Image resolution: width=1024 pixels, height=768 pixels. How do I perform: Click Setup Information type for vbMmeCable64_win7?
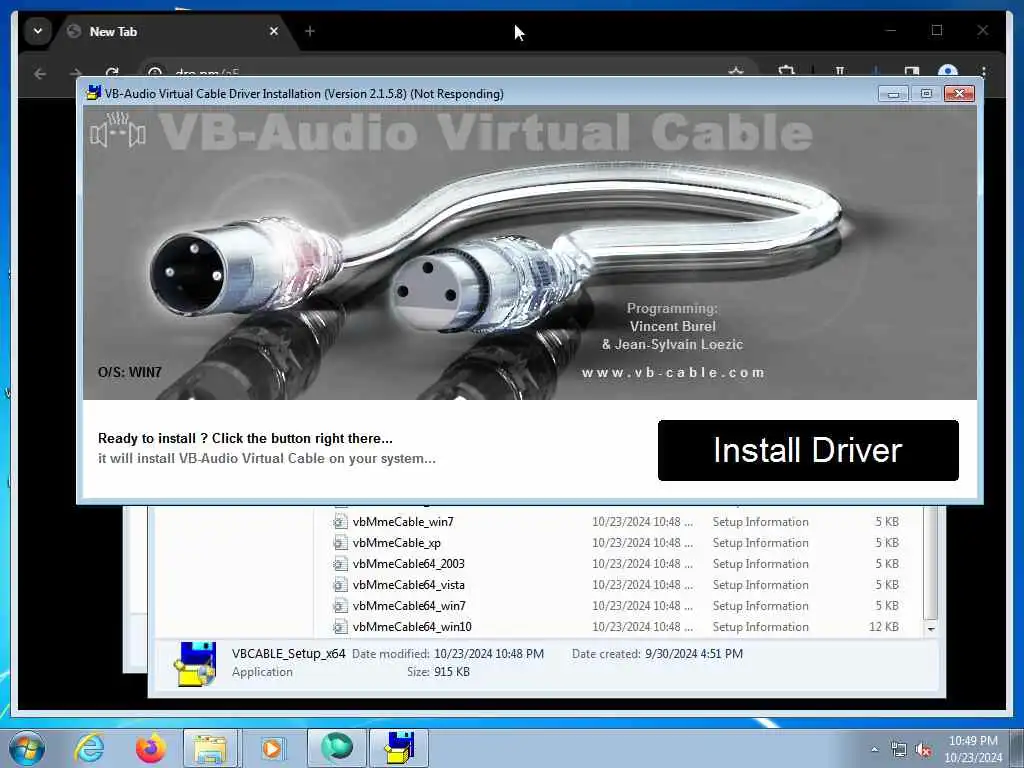pos(760,605)
